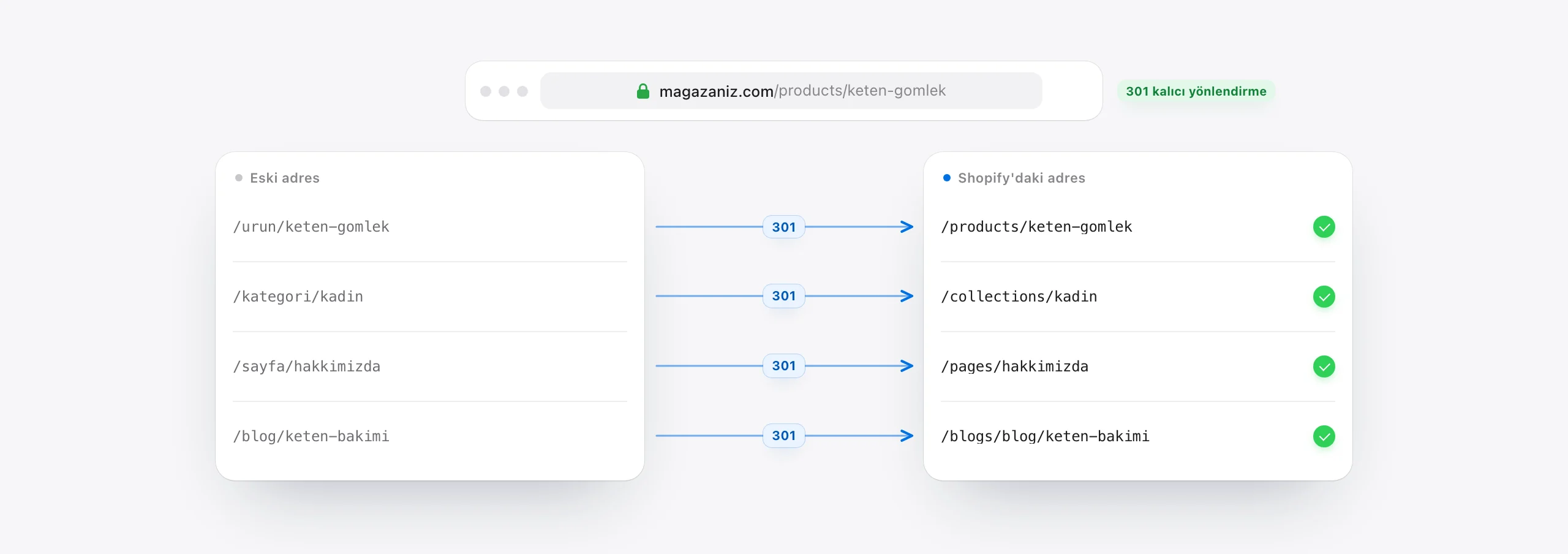The image size is (1568, 554).
Task: Click the green checkmark next to /products/keten-gomlek
Action: [x=1324, y=227]
